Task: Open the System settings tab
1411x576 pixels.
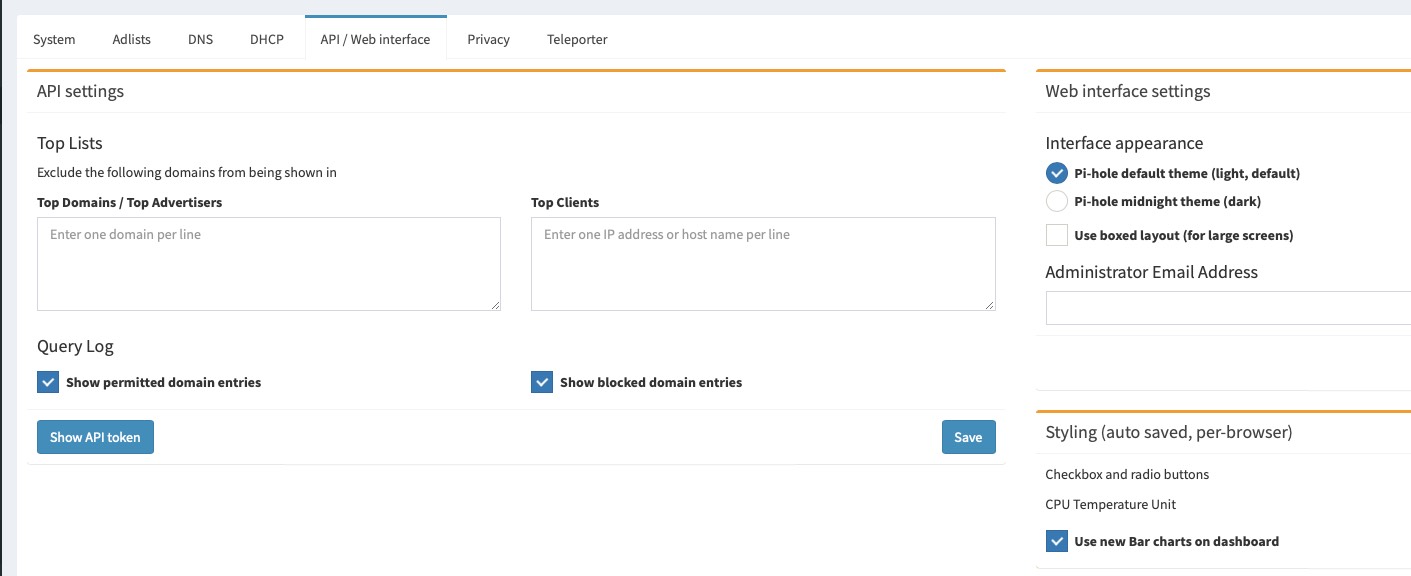Action: (x=54, y=40)
